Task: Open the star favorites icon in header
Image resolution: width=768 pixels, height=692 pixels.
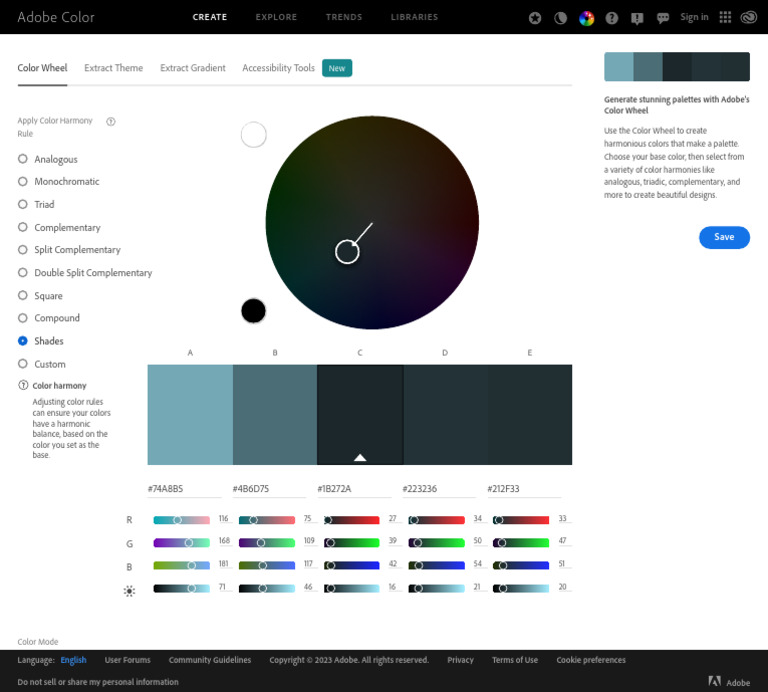Action: click(x=535, y=18)
